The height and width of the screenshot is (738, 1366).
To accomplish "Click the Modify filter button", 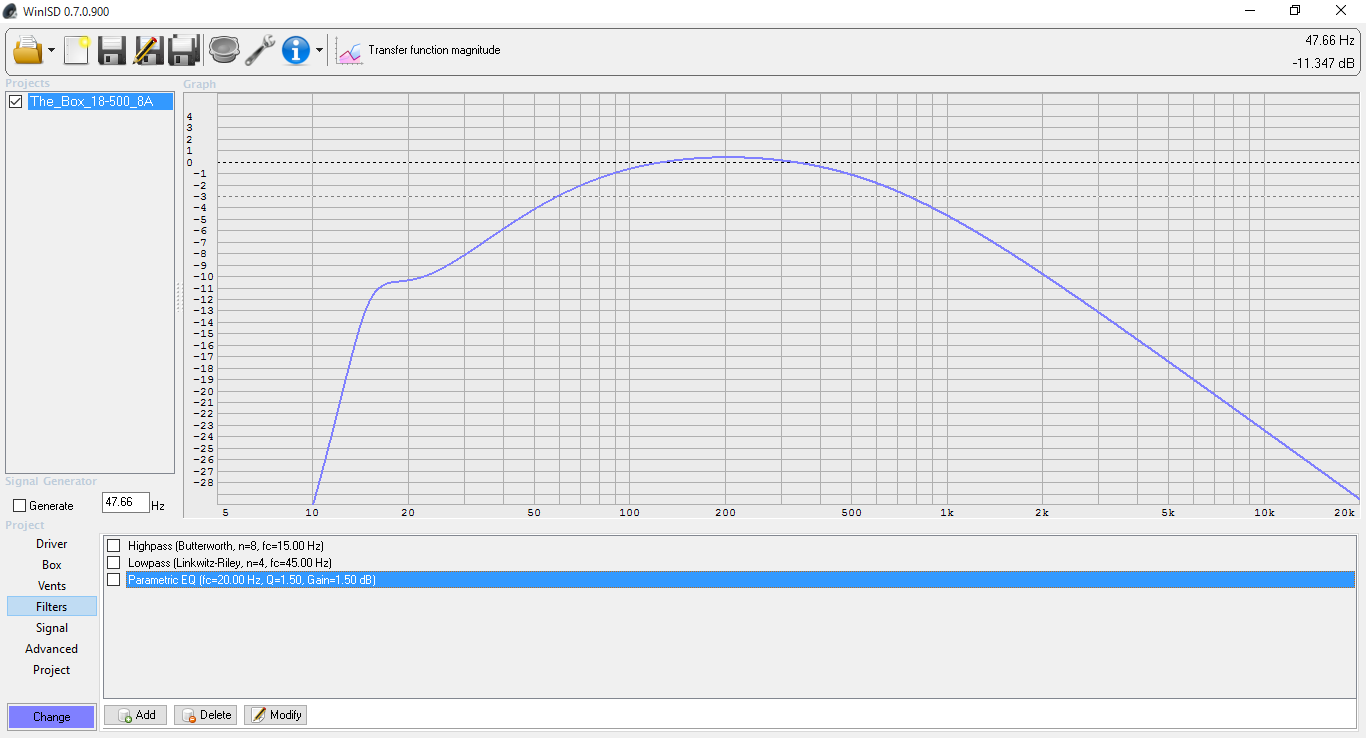I will pos(276,715).
